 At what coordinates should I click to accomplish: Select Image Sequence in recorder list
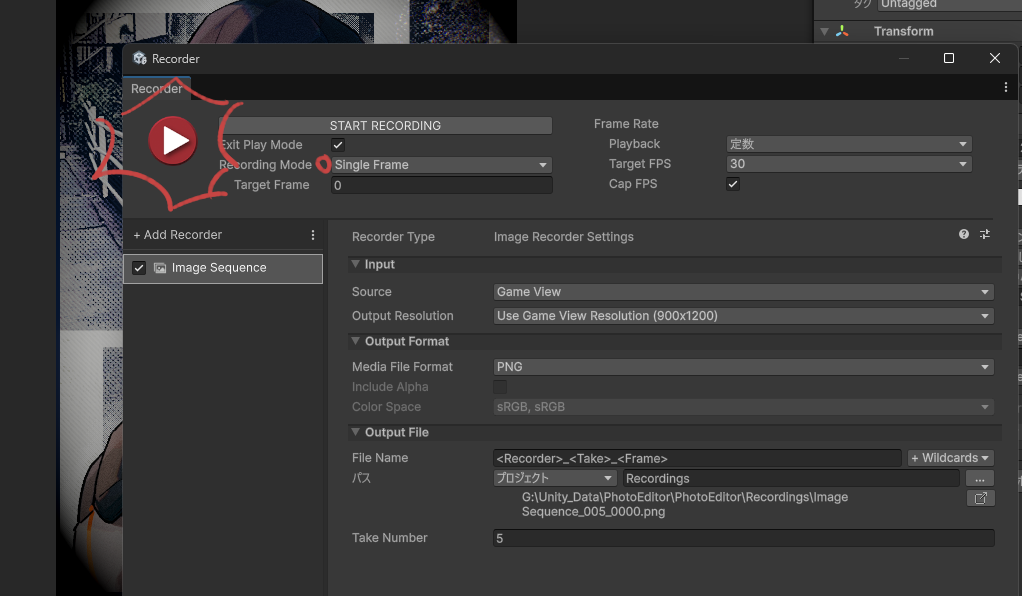pyautogui.click(x=219, y=268)
